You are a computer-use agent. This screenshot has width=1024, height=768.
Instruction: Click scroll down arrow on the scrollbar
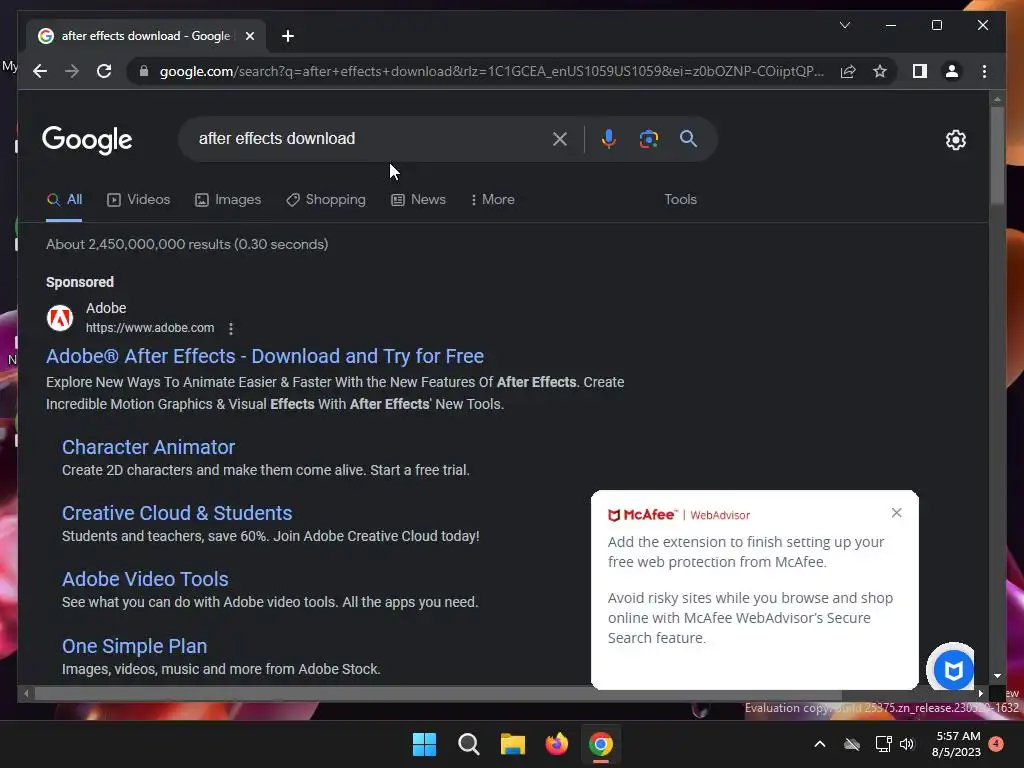[997, 677]
